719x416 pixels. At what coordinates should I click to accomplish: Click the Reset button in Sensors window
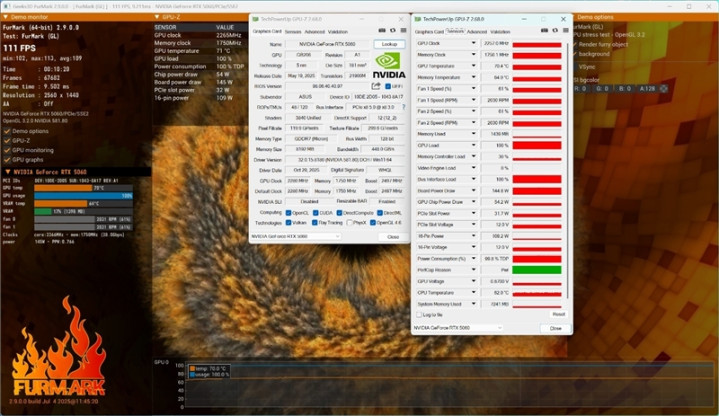(x=558, y=314)
